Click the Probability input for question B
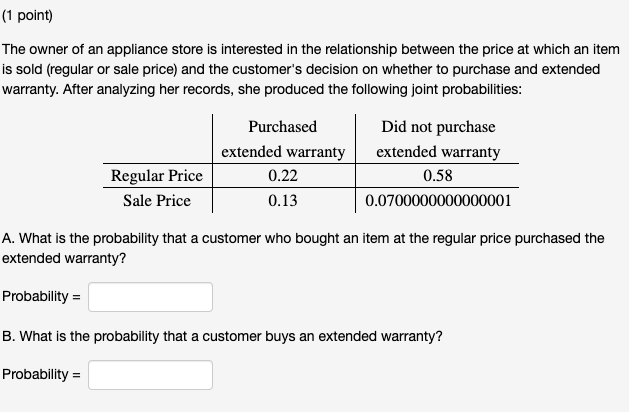Viewport: 629px width, 412px height. (150, 375)
